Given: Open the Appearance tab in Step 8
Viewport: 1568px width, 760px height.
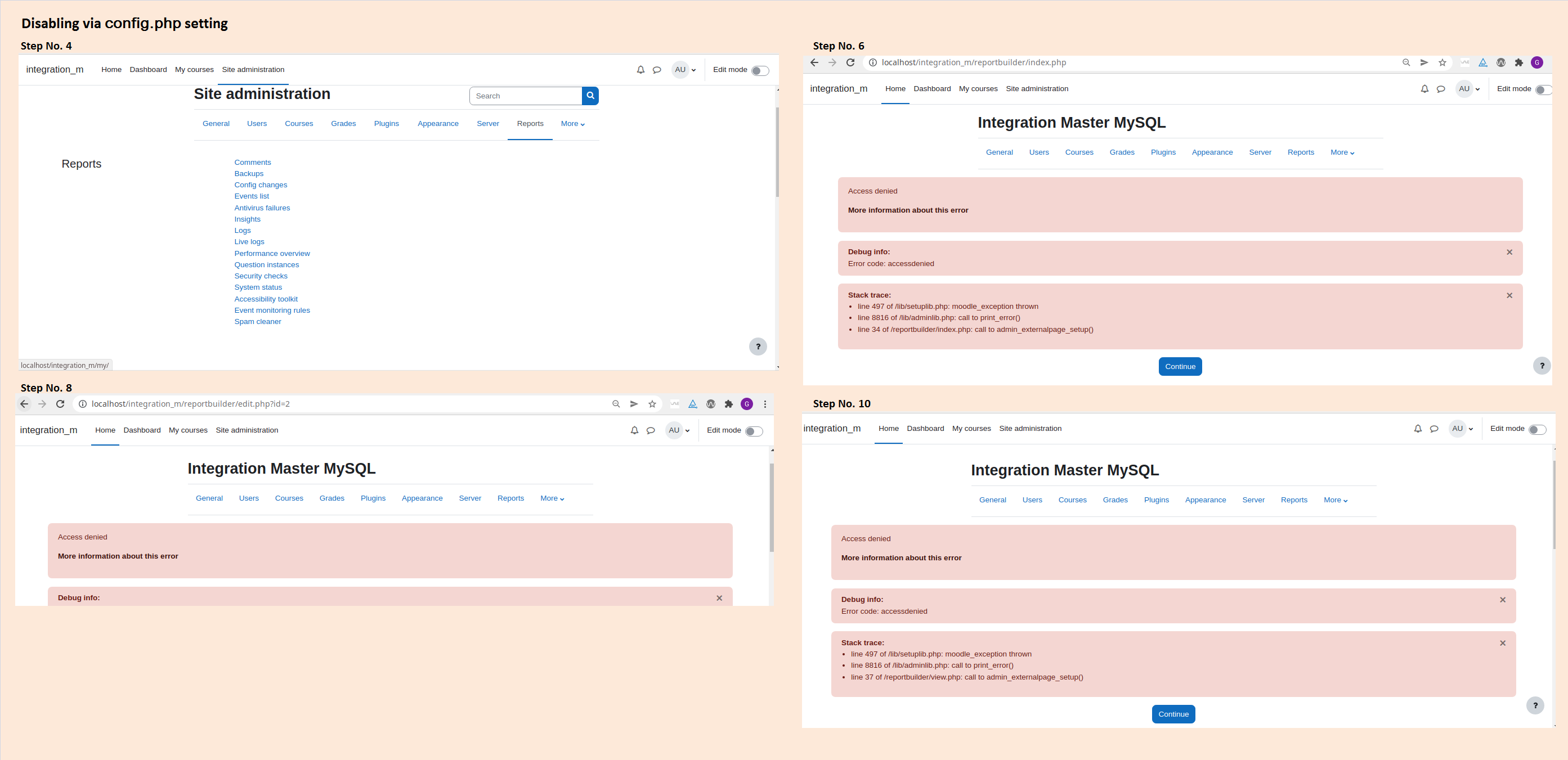Looking at the screenshot, I should pos(422,498).
